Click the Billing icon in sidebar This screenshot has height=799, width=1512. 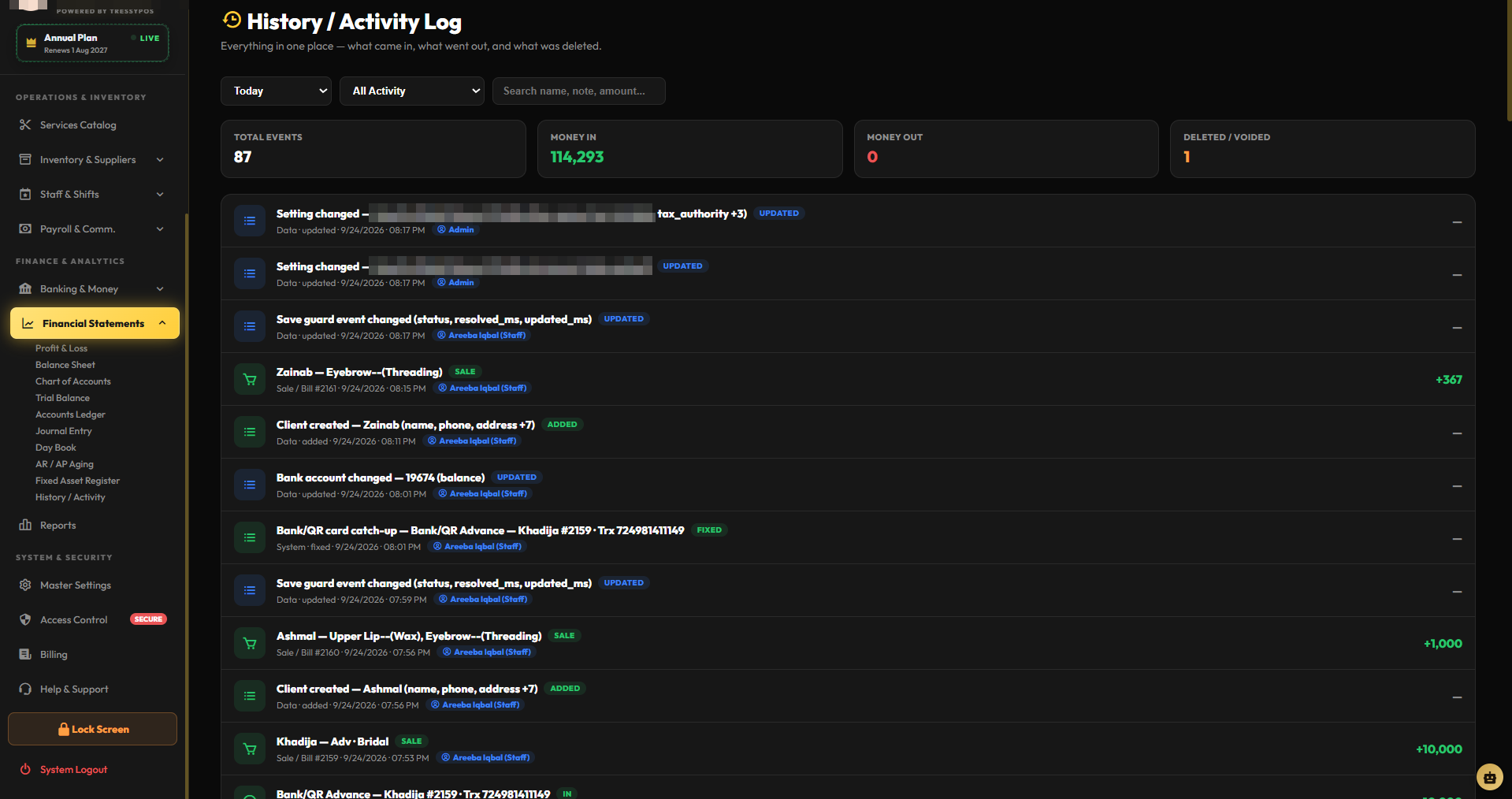tap(25, 654)
